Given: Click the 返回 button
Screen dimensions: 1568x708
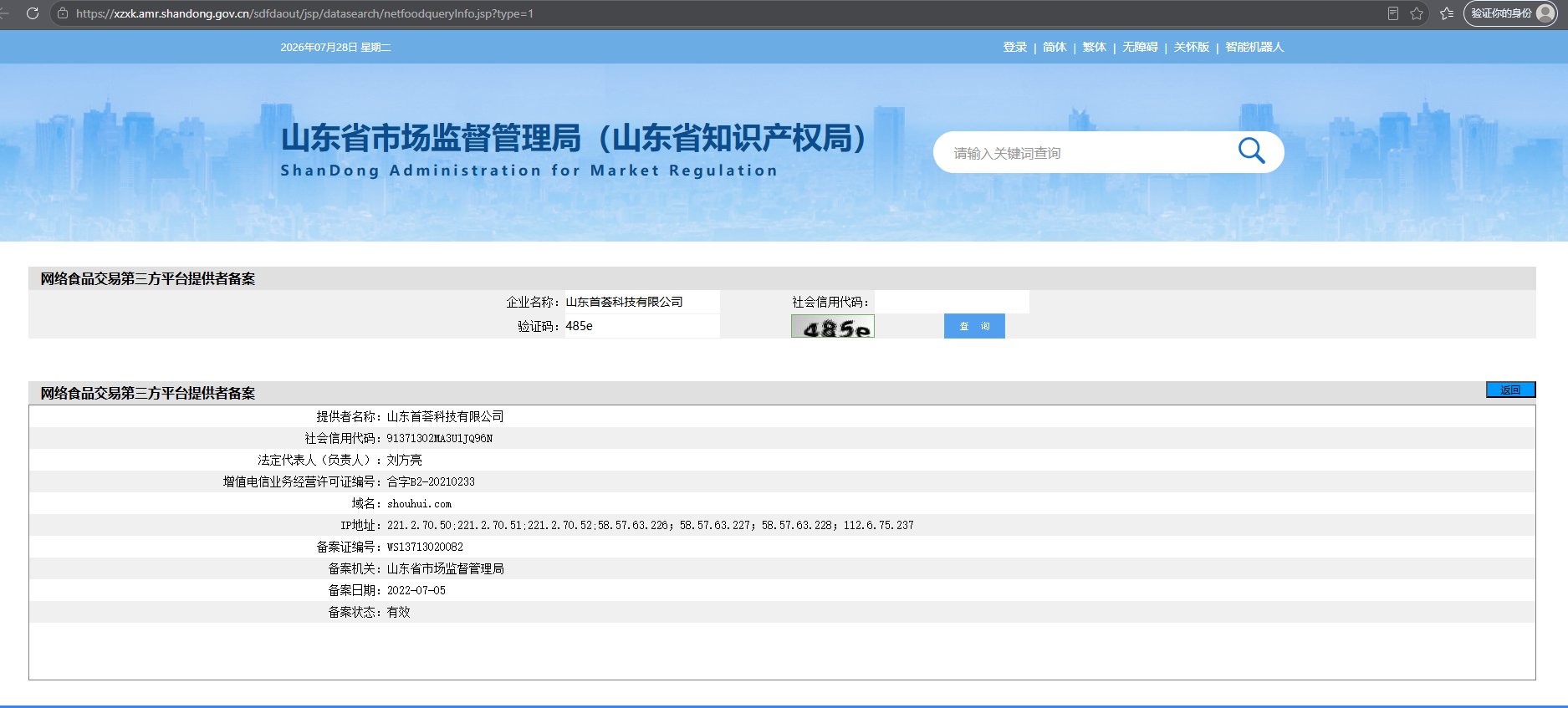Looking at the screenshot, I should click(x=1510, y=390).
